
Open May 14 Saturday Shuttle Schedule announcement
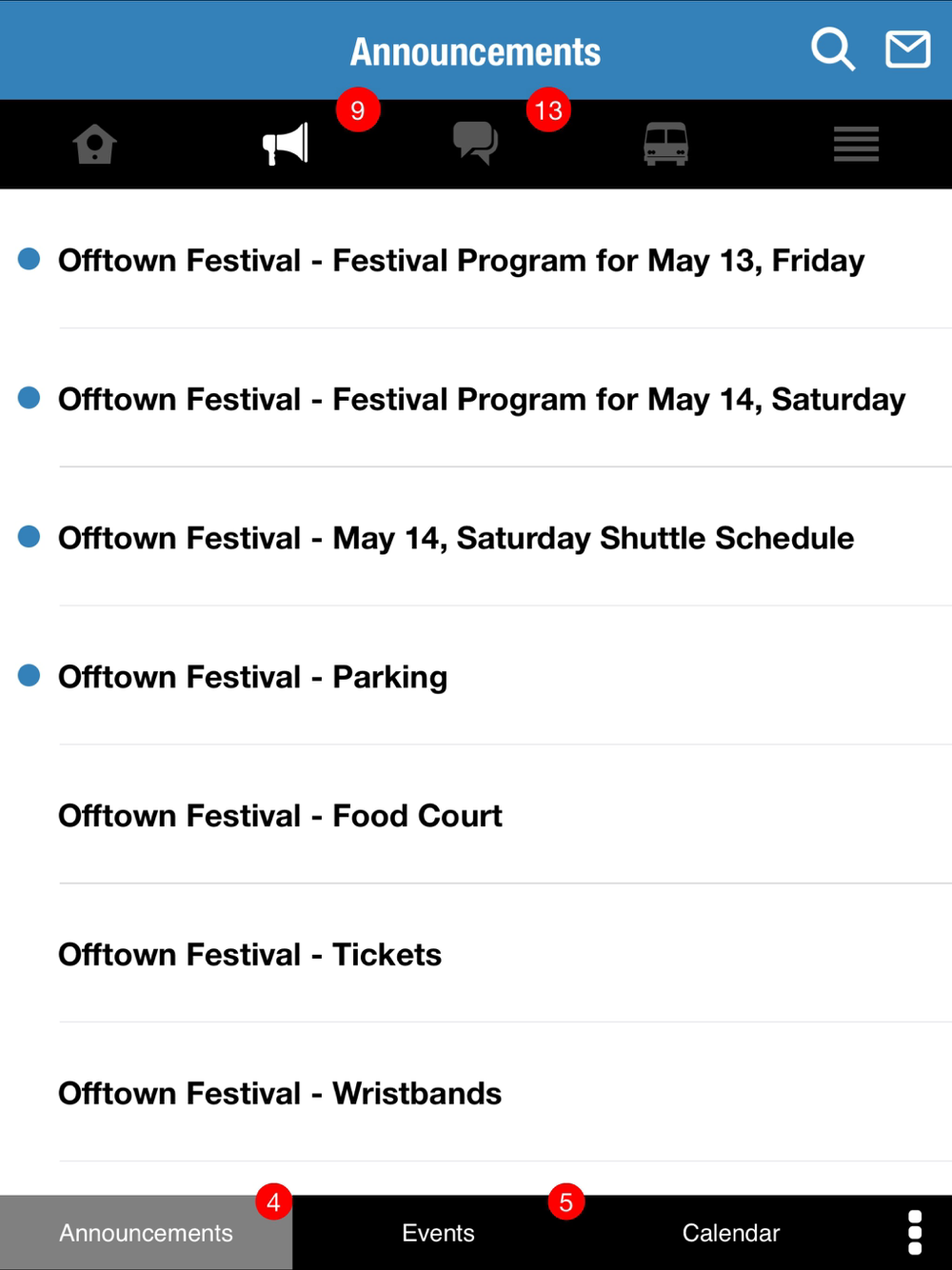[455, 538]
